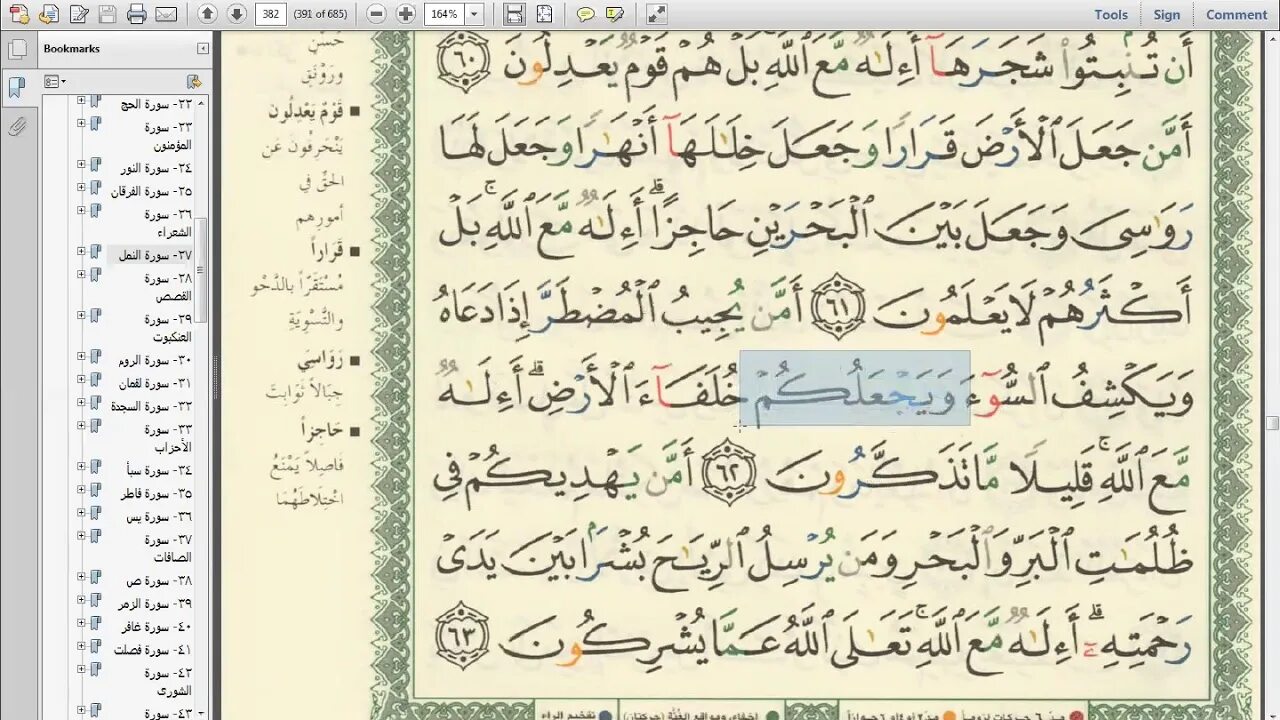Go to next page with down arrow
The width and height of the screenshot is (1280, 720).
[236, 14]
